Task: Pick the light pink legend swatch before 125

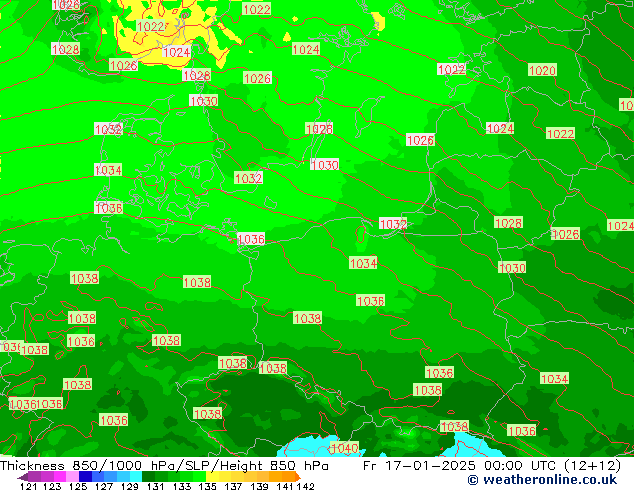Action: click(x=72, y=476)
